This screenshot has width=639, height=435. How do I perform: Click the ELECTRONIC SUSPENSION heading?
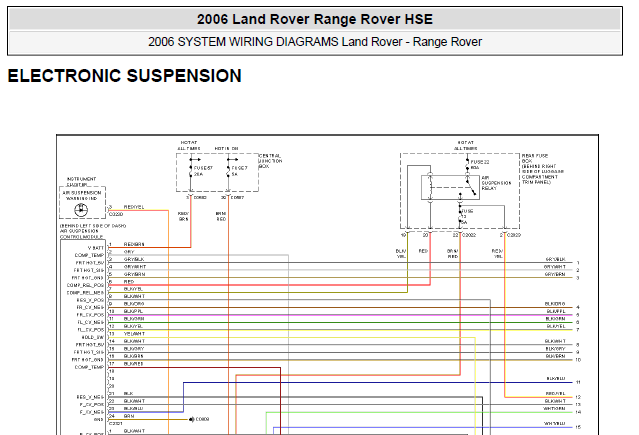coord(125,76)
